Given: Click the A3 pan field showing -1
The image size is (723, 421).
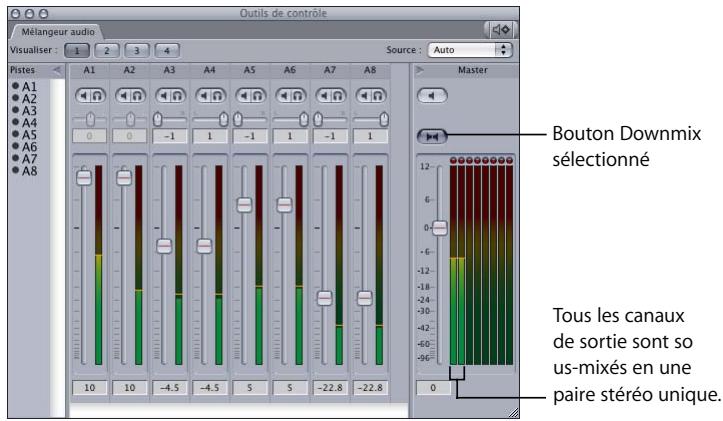Looking at the screenshot, I should tap(170, 136).
